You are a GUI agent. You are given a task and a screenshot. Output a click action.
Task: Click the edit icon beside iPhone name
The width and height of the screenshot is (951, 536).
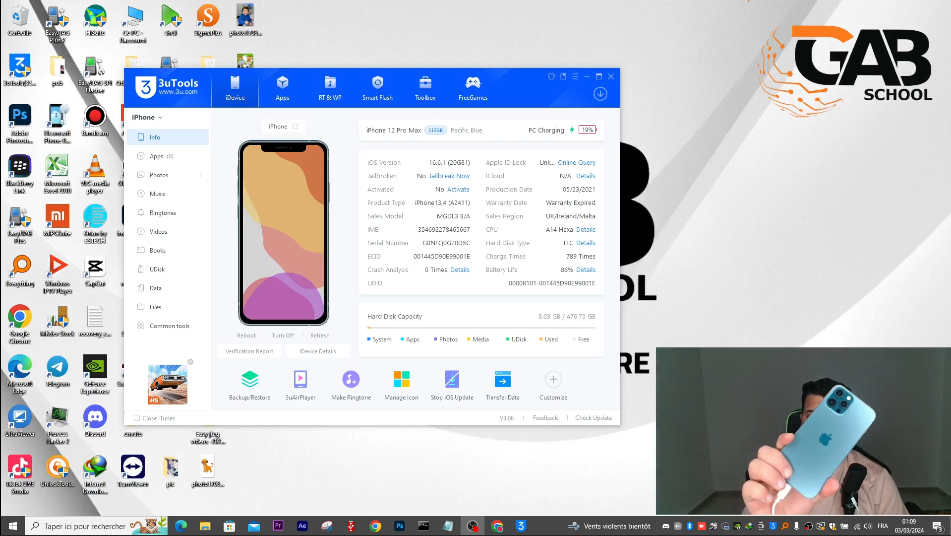[296, 126]
